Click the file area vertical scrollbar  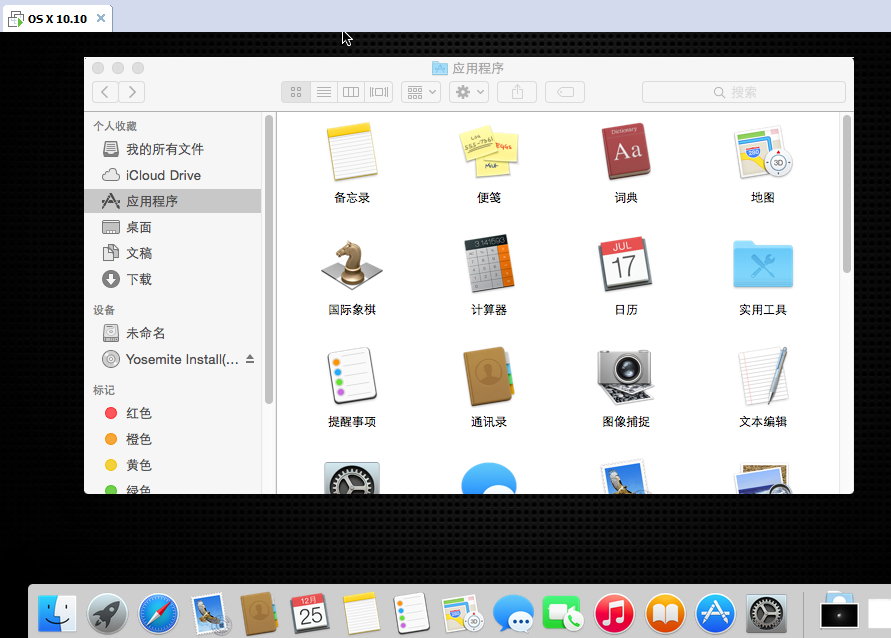[847, 194]
